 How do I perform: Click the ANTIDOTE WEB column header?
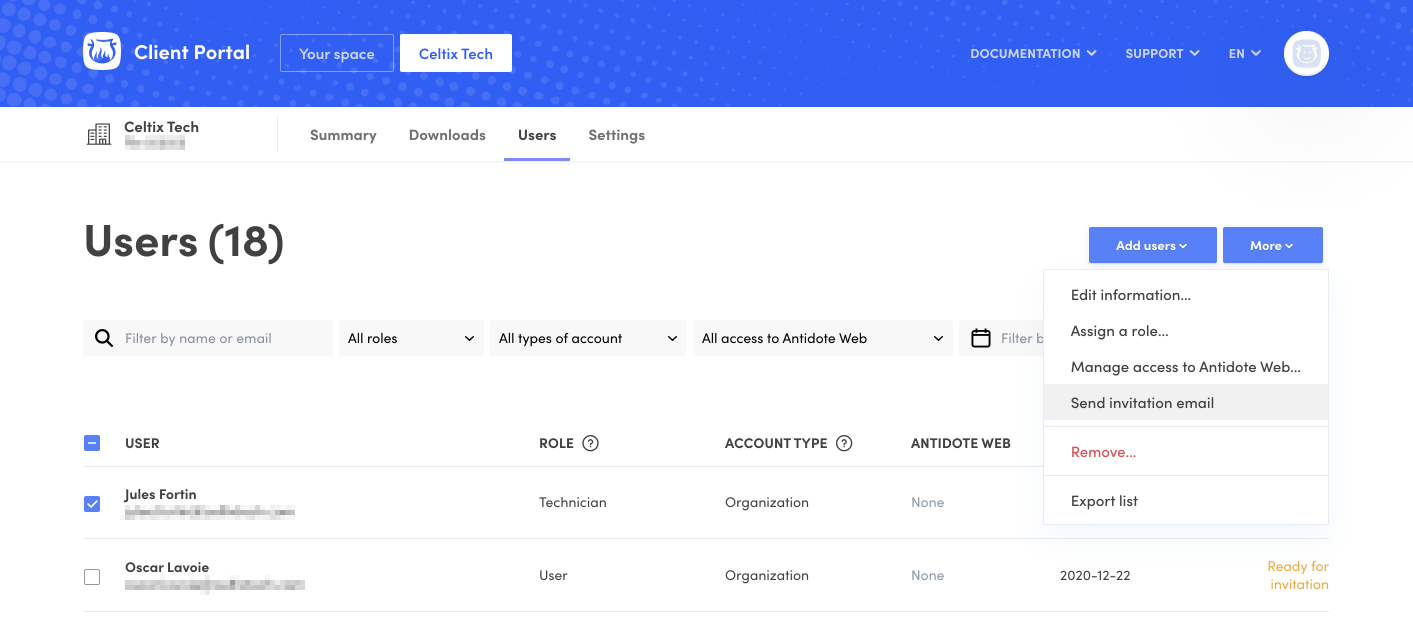961,443
